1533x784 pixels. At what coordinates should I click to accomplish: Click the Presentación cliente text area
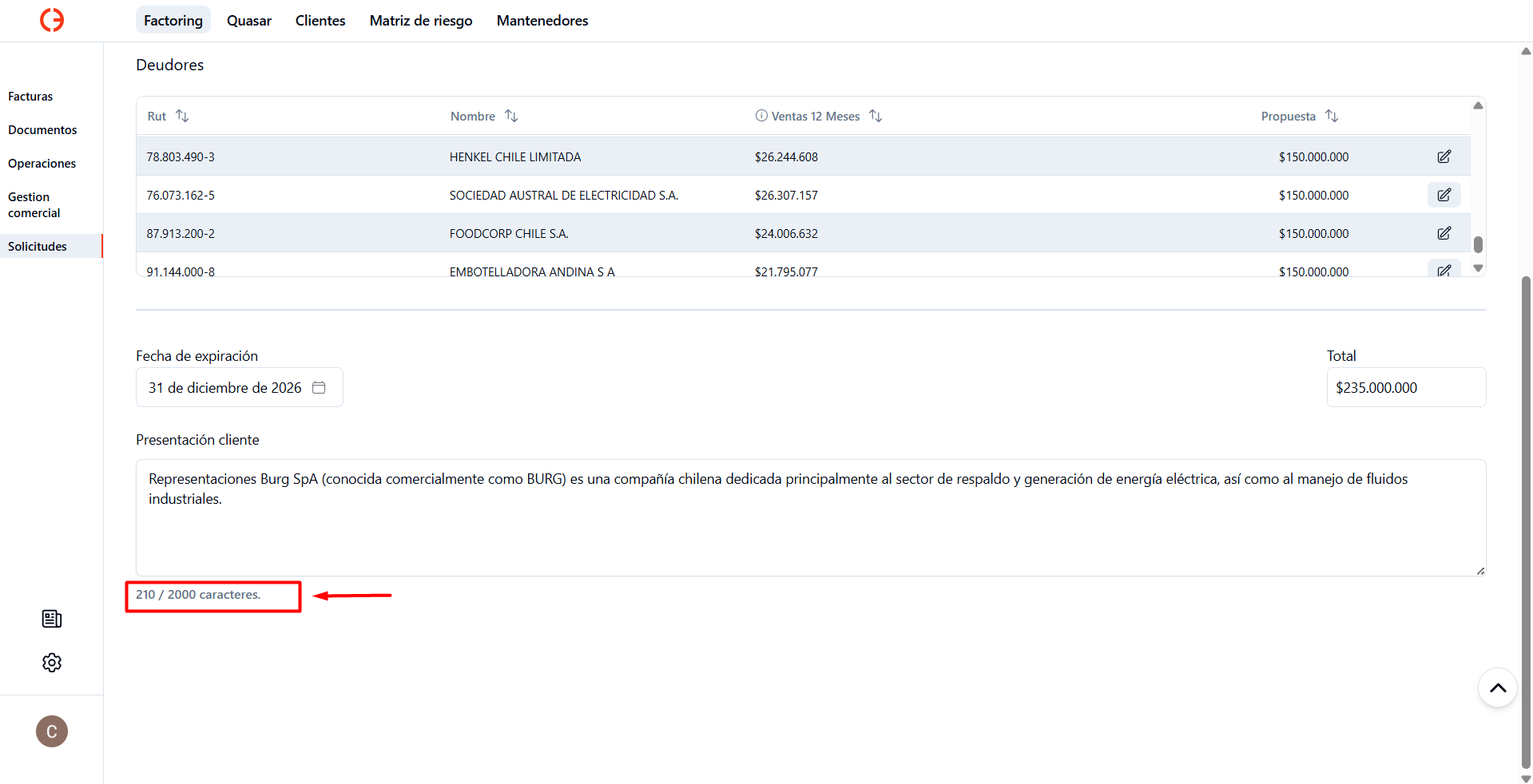[x=811, y=517]
